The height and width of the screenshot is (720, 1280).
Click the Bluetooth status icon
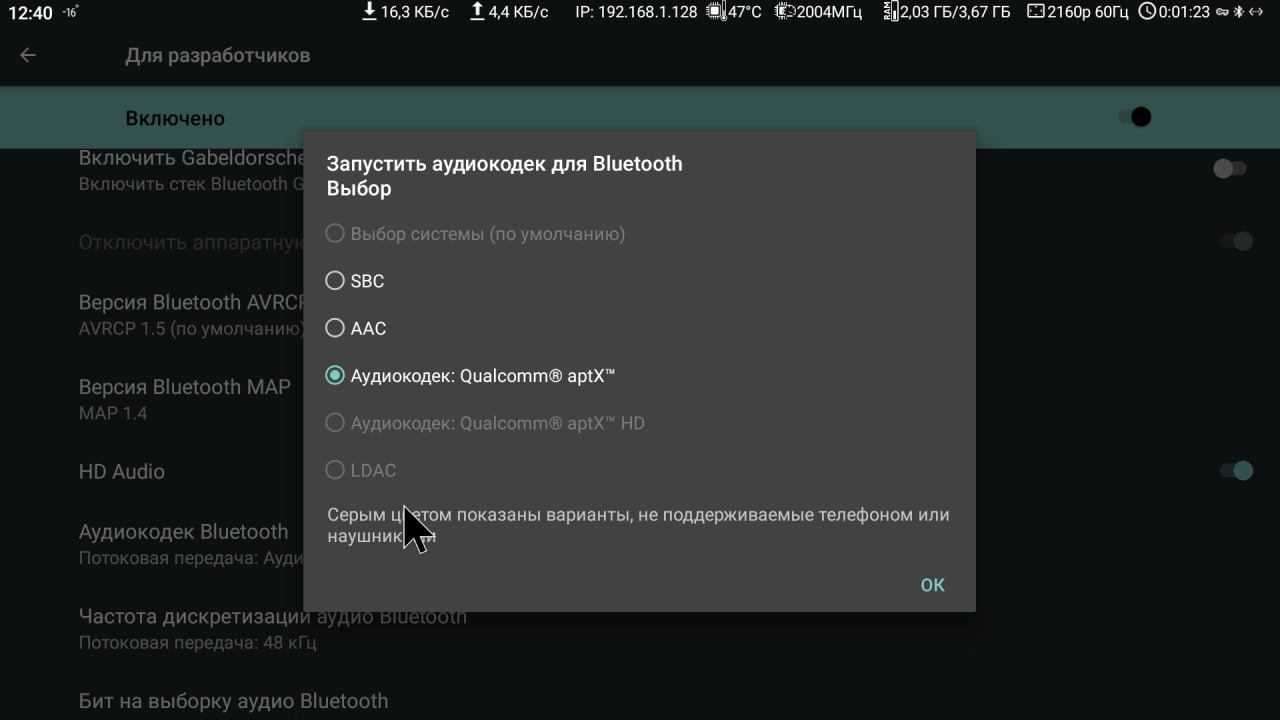(x=1236, y=12)
